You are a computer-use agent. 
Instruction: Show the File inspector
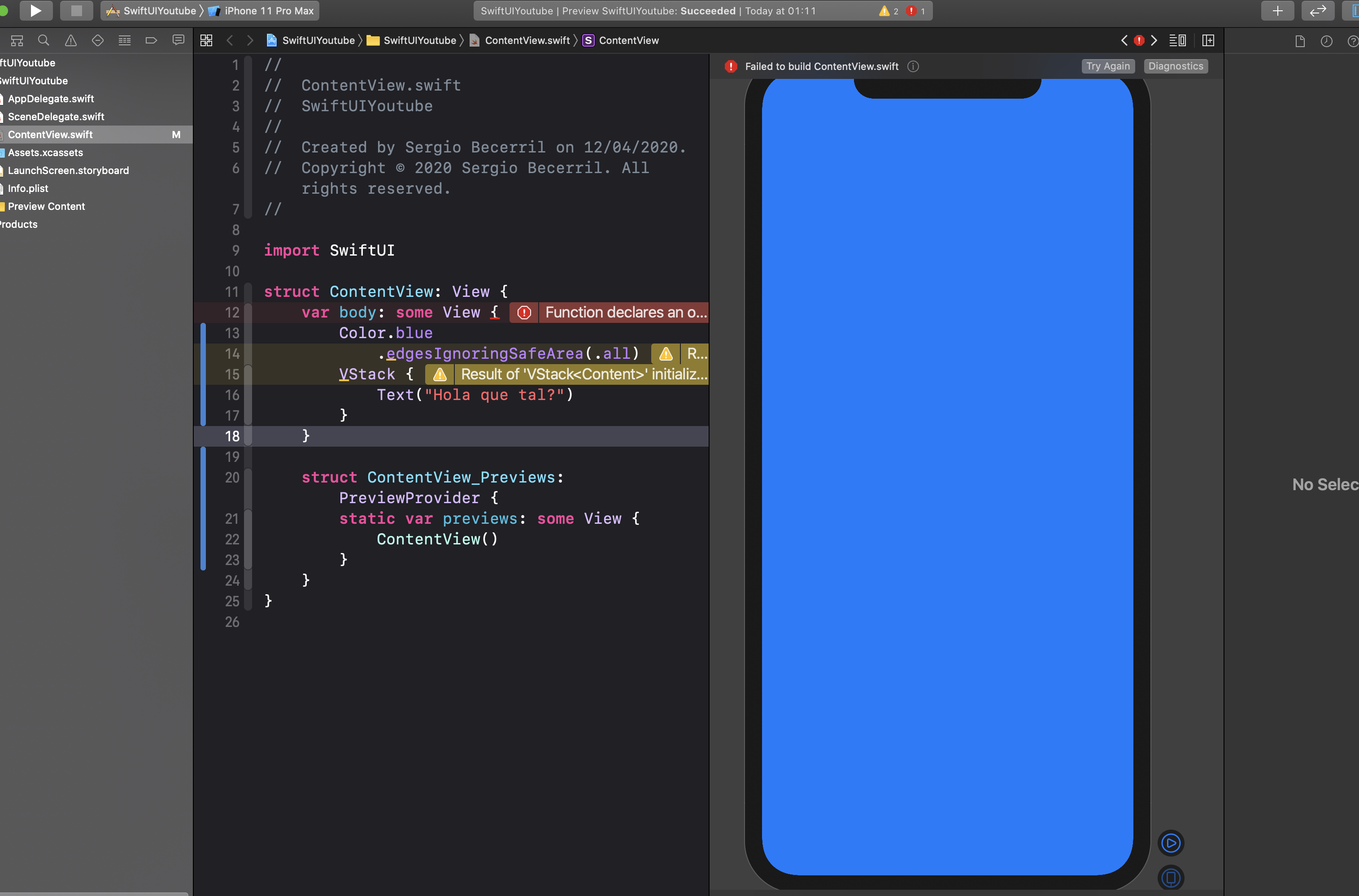1300,41
